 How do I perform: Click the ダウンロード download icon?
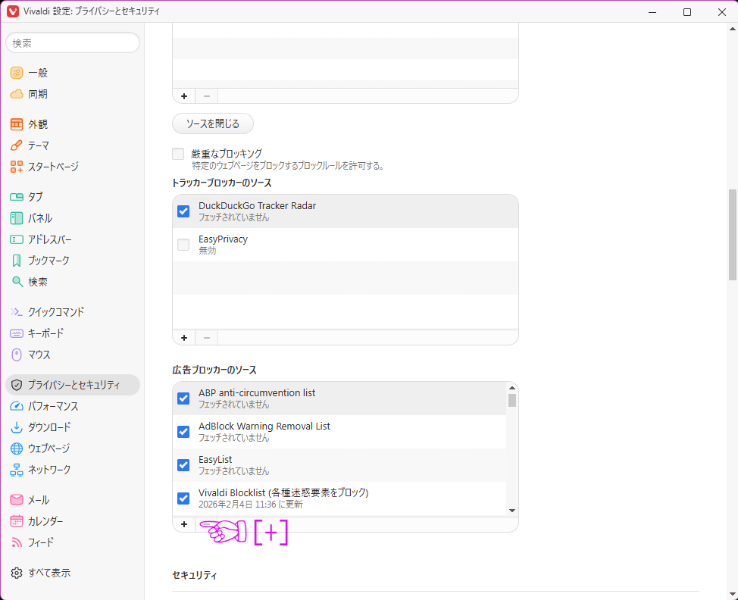coord(16,427)
